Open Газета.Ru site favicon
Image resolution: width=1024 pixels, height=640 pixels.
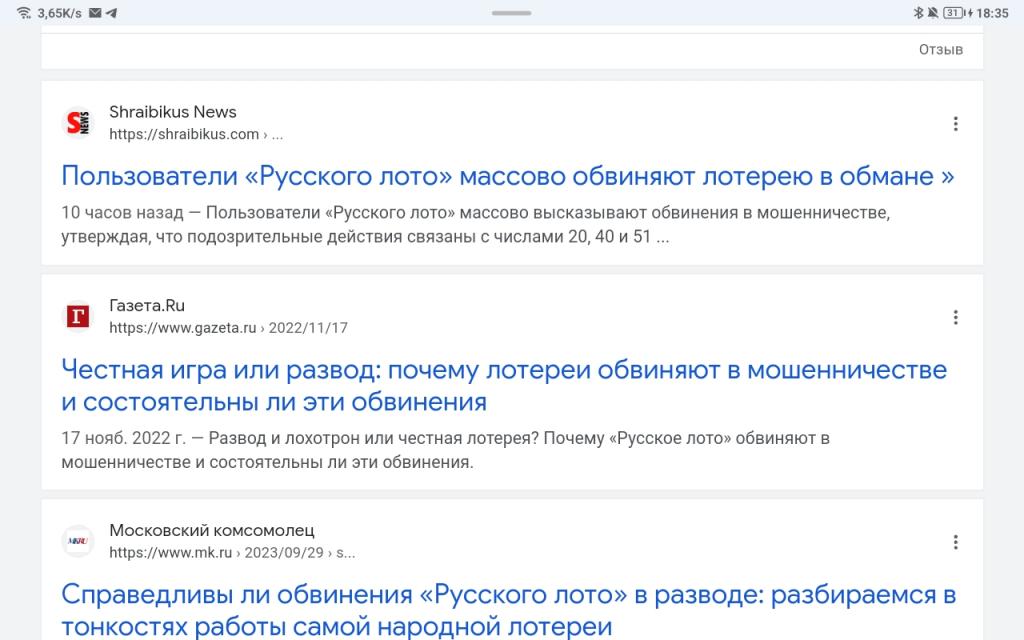pyautogui.click(x=78, y=317)
